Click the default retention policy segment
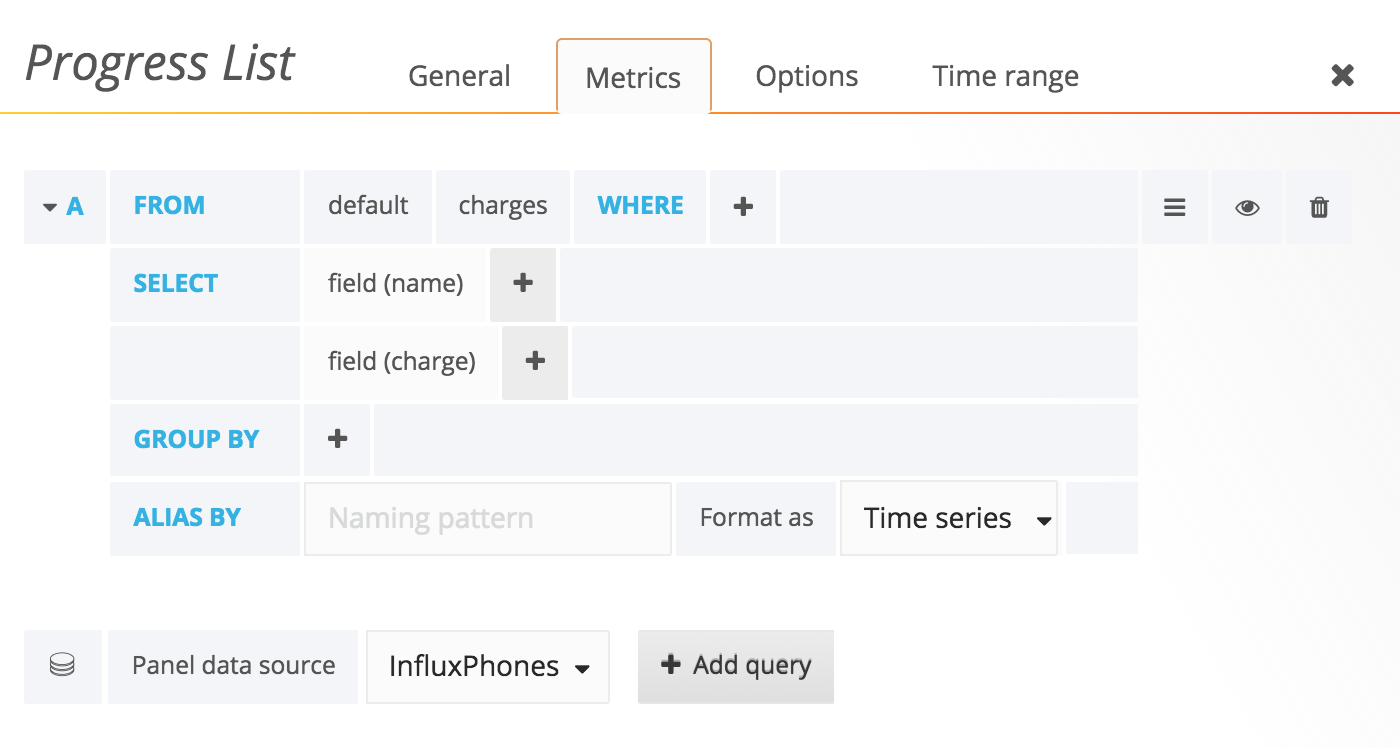Image resolution: width=1400 pixels, height=748 pixels. coord(368,206)
